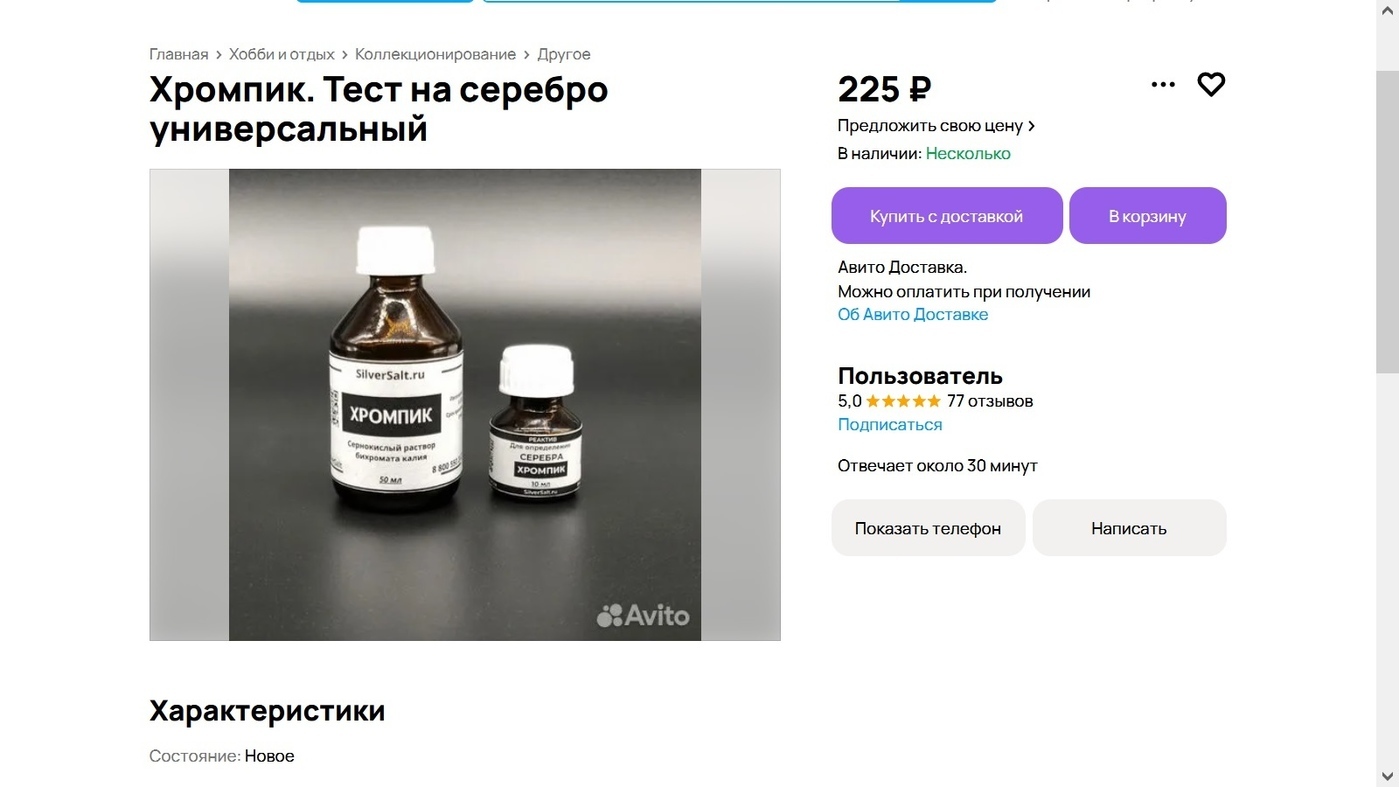Open the Хромпик bottles product photo

(465, 405)
